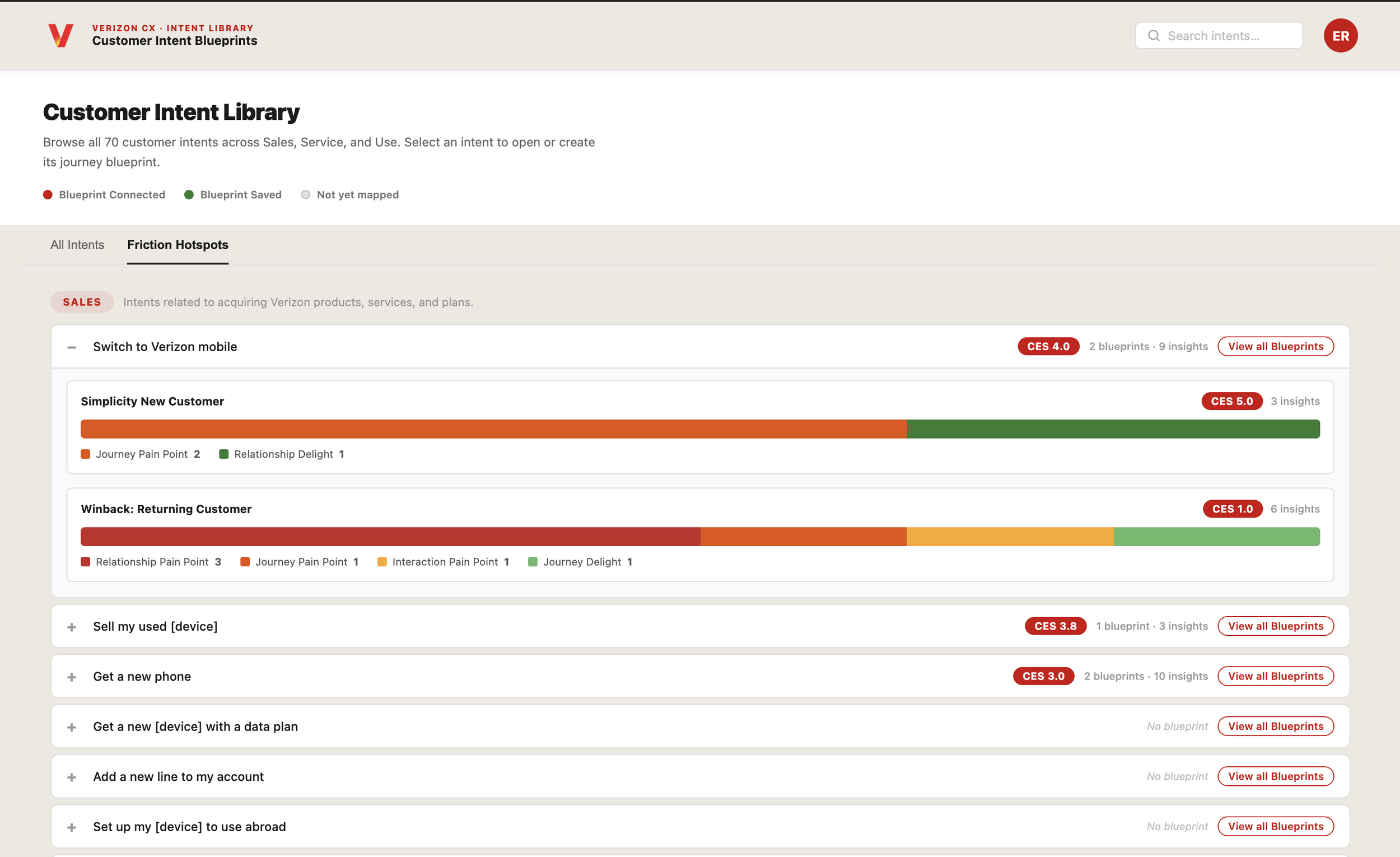
Task: Expand Add a new line to my account
Action: tap(72, 777)
